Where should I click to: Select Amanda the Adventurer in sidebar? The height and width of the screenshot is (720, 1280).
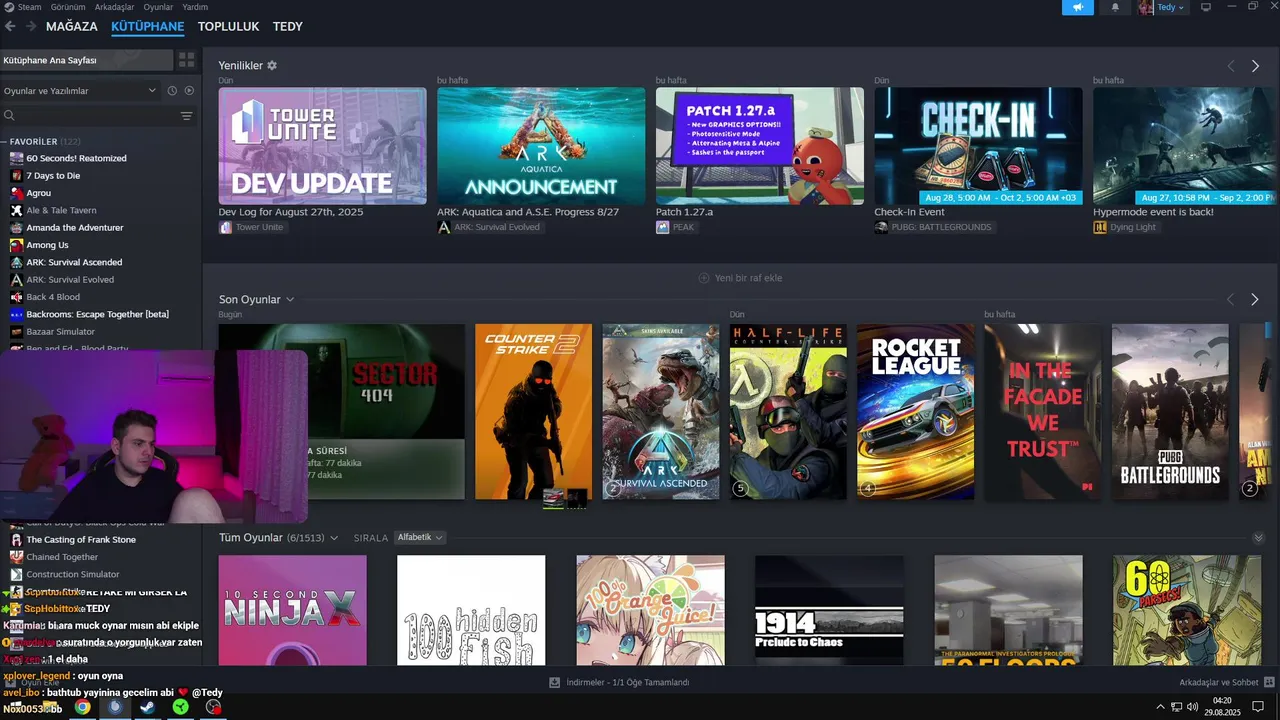pyautogui.click(x=75, y=228)
